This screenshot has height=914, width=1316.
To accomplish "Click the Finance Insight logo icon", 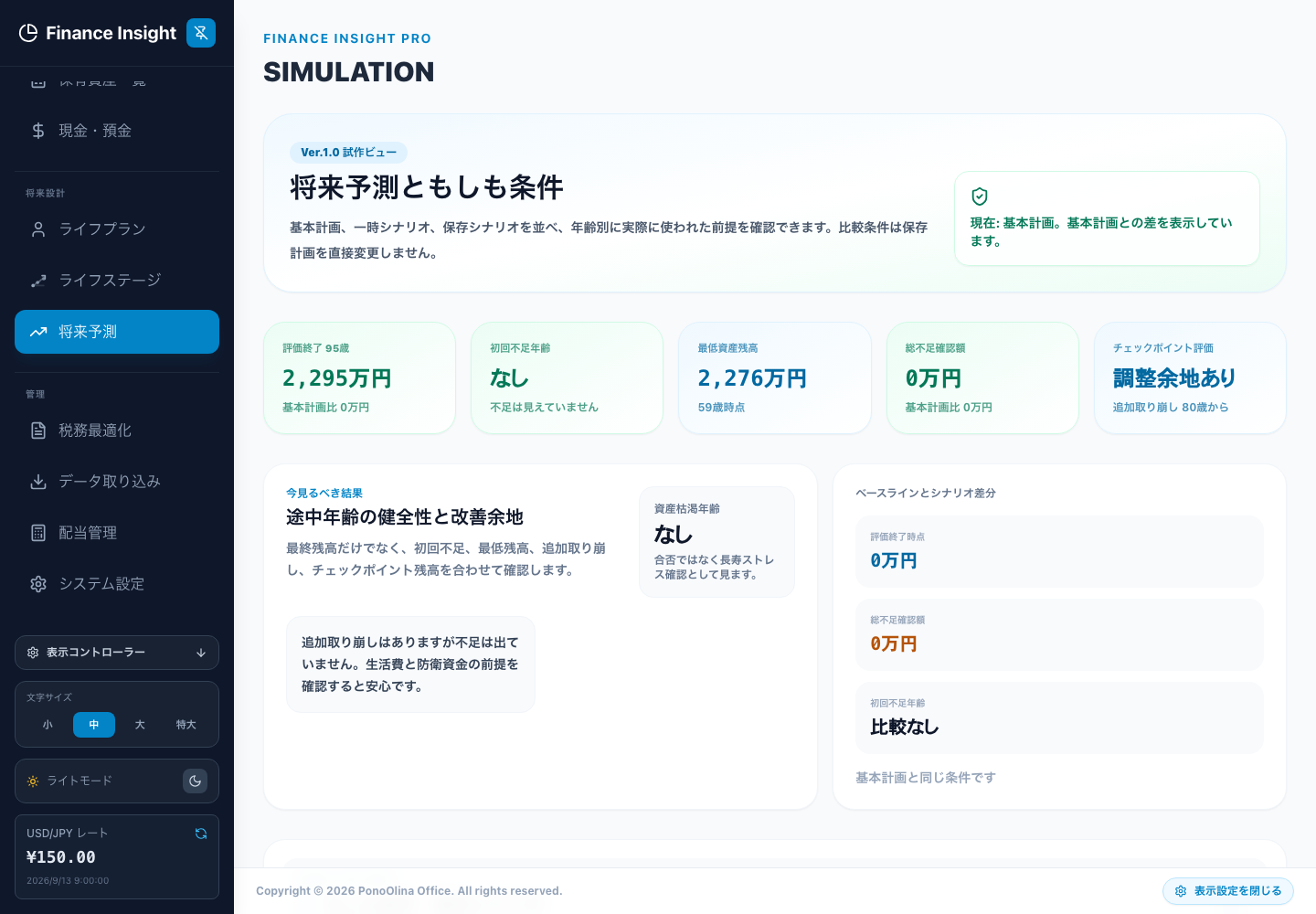I will coord(28,33).
